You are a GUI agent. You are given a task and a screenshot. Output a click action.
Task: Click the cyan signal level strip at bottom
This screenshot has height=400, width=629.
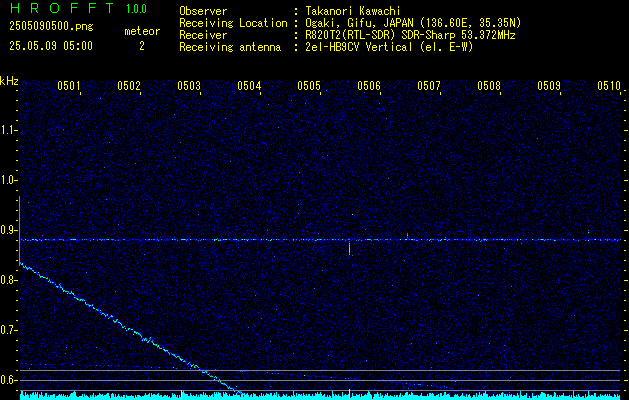click(x=321, y=396)
